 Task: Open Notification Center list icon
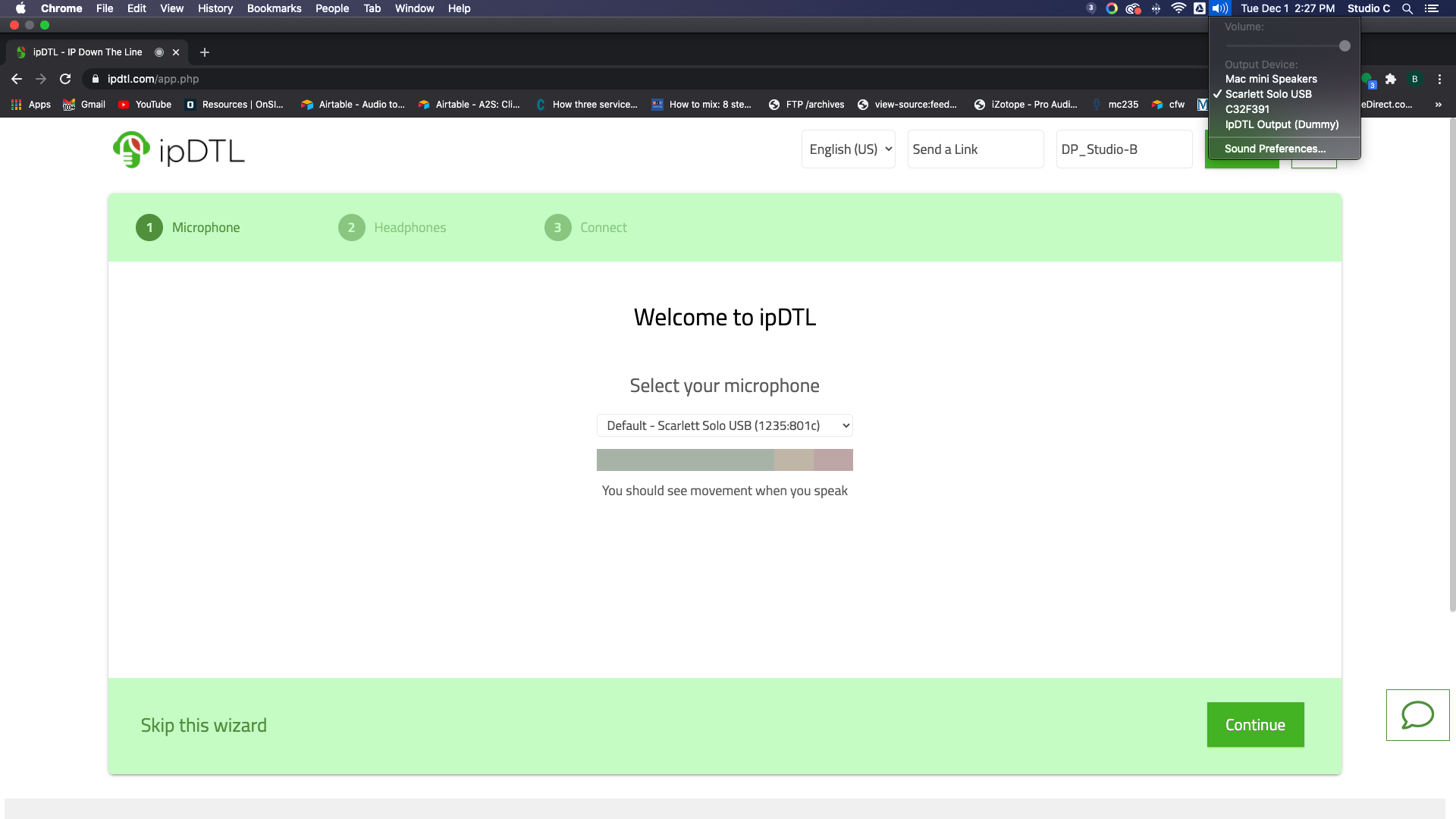pyautogui.click(x=1432, y=8)
